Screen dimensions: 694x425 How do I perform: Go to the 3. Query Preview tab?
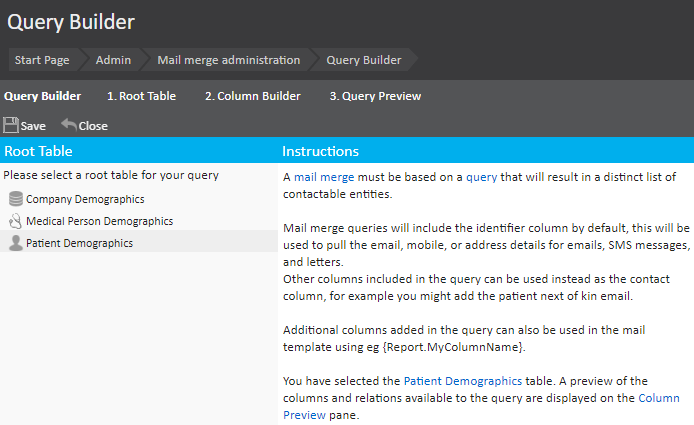click(x=375, y=97)
